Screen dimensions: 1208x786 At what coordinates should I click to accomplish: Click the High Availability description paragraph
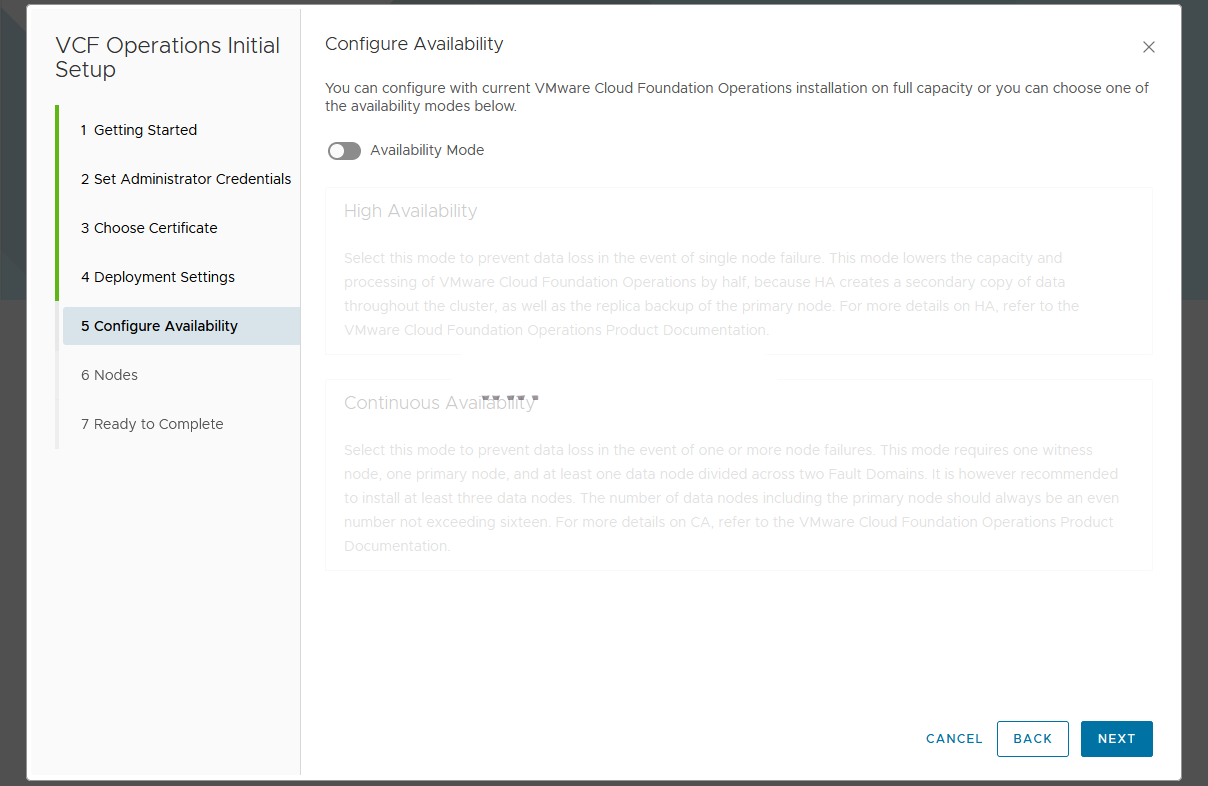point(711,294)
